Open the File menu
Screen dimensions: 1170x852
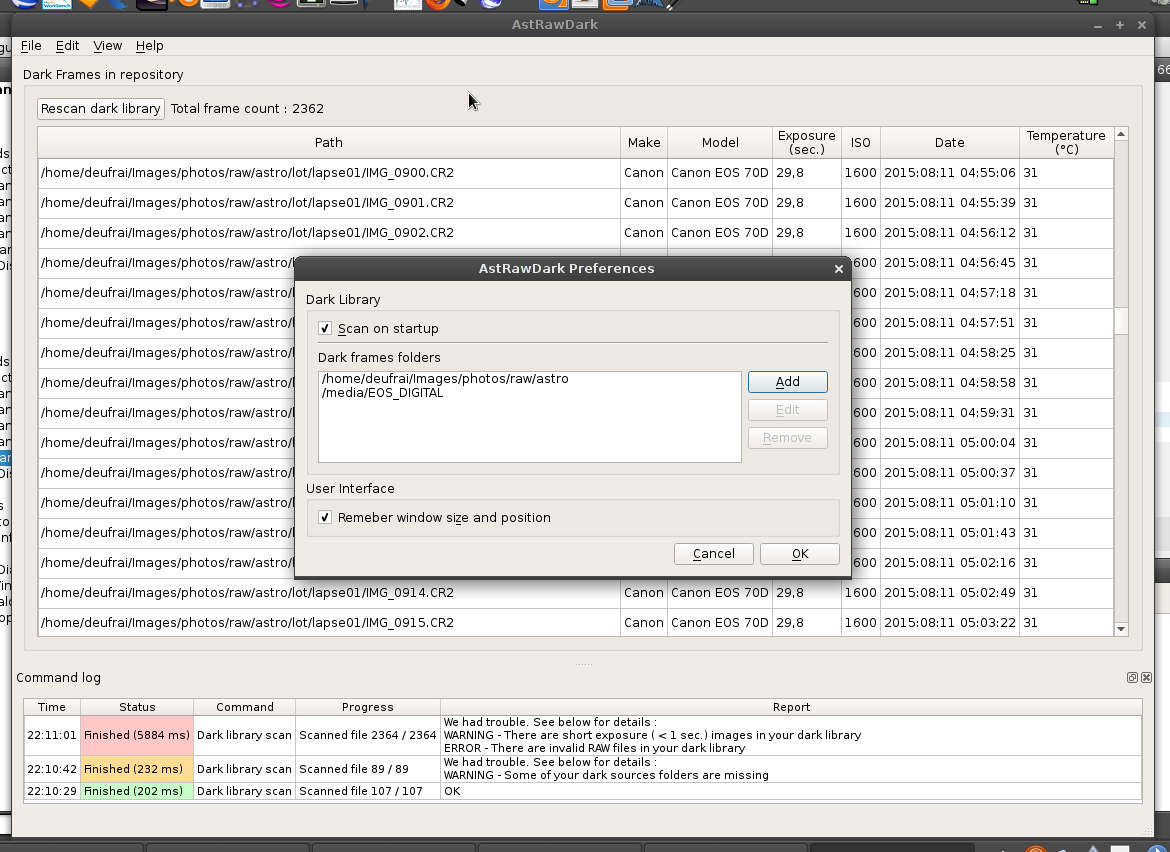pyautogui.click(x=31, y=45)
